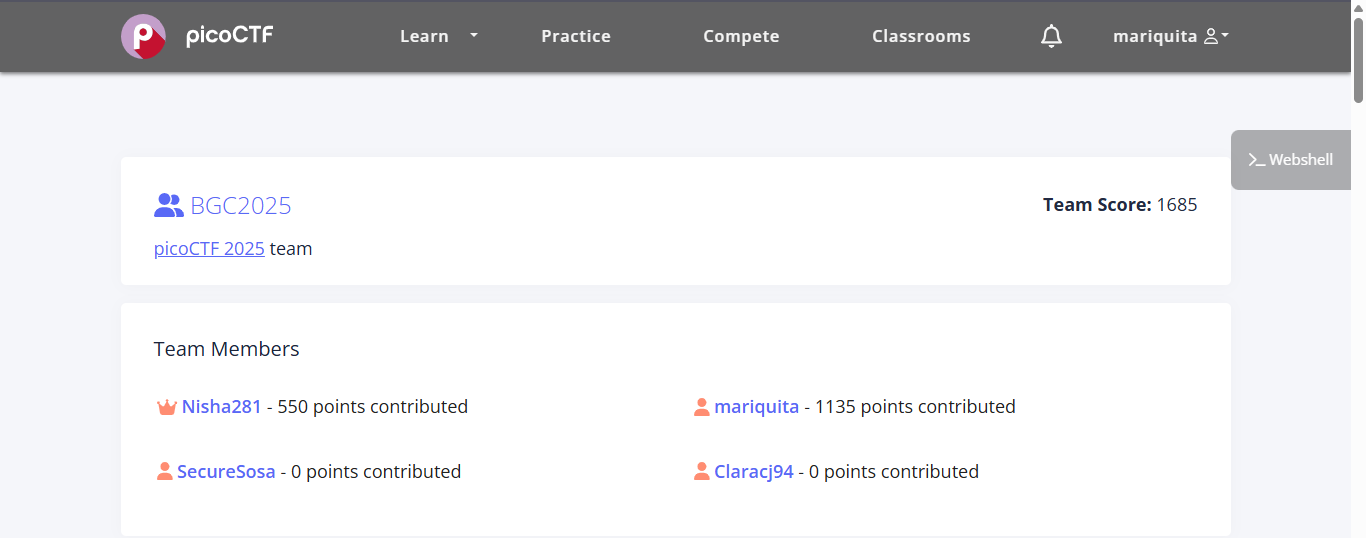Click the picoCTF logo icon
Screen dimensions: 1366x538
point(143,36)
